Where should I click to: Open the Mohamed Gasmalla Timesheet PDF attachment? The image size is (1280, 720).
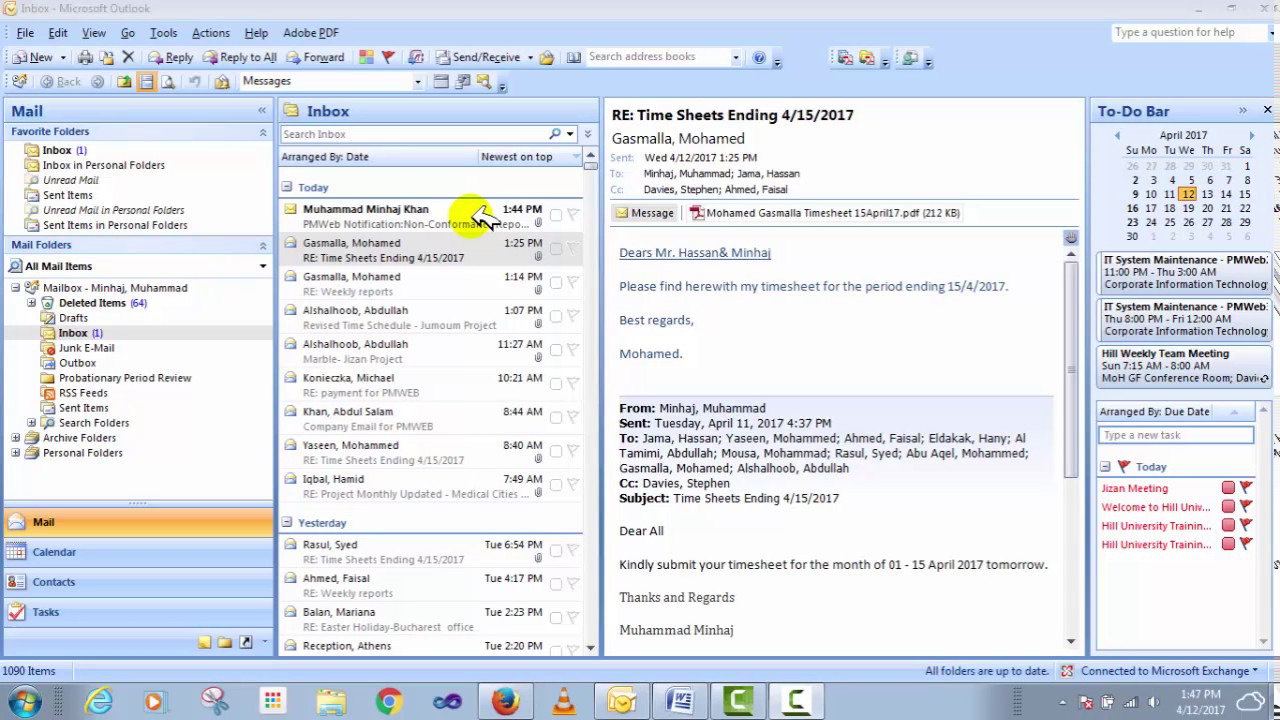[825, 213]
